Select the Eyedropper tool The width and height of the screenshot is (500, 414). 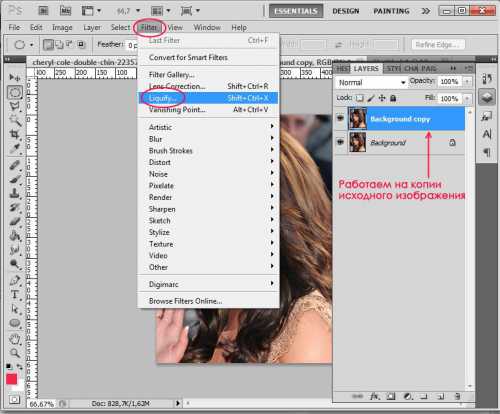click(x=15, y=148)
